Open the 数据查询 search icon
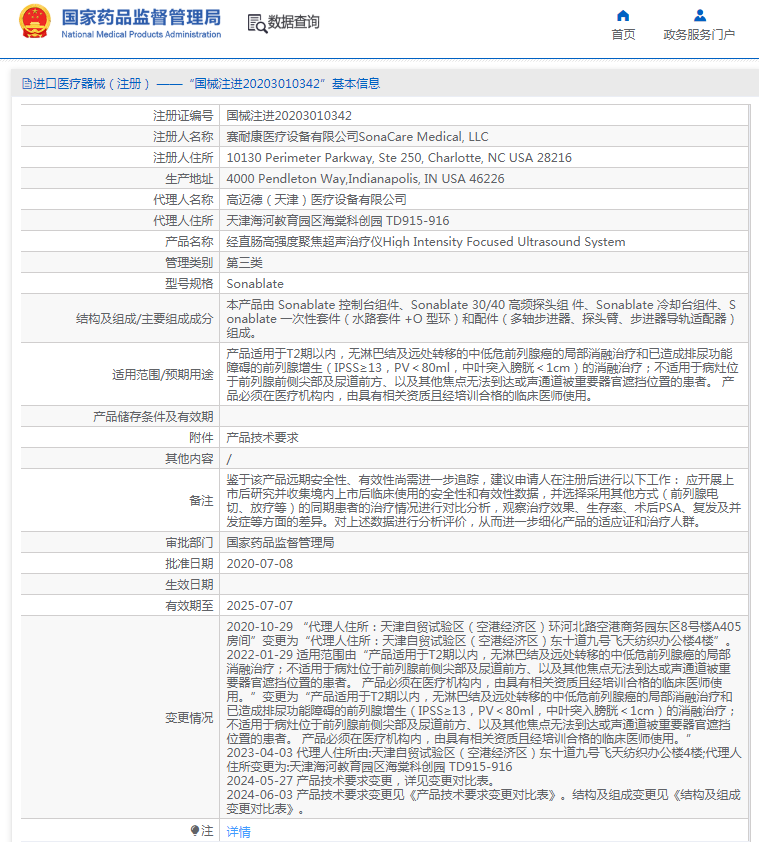 click(257, 23)
